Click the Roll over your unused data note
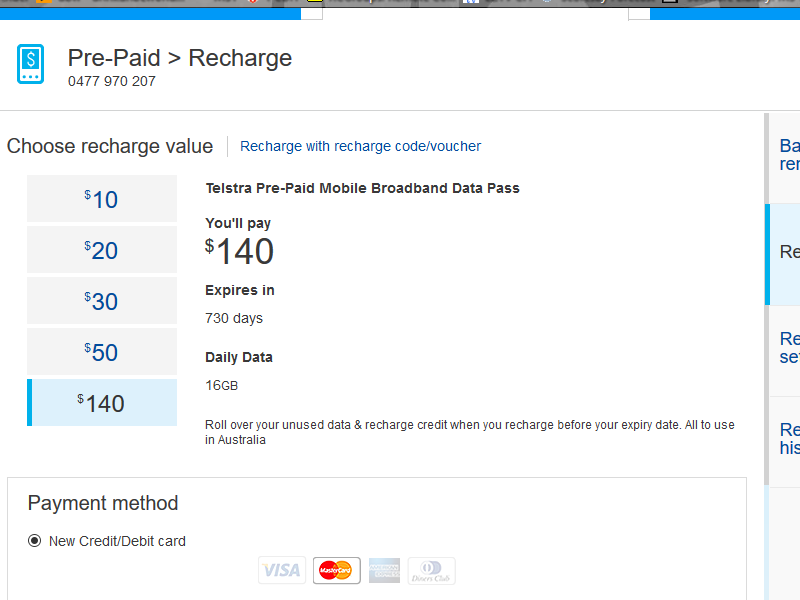 pyautogui.click(x=469, y=432)
